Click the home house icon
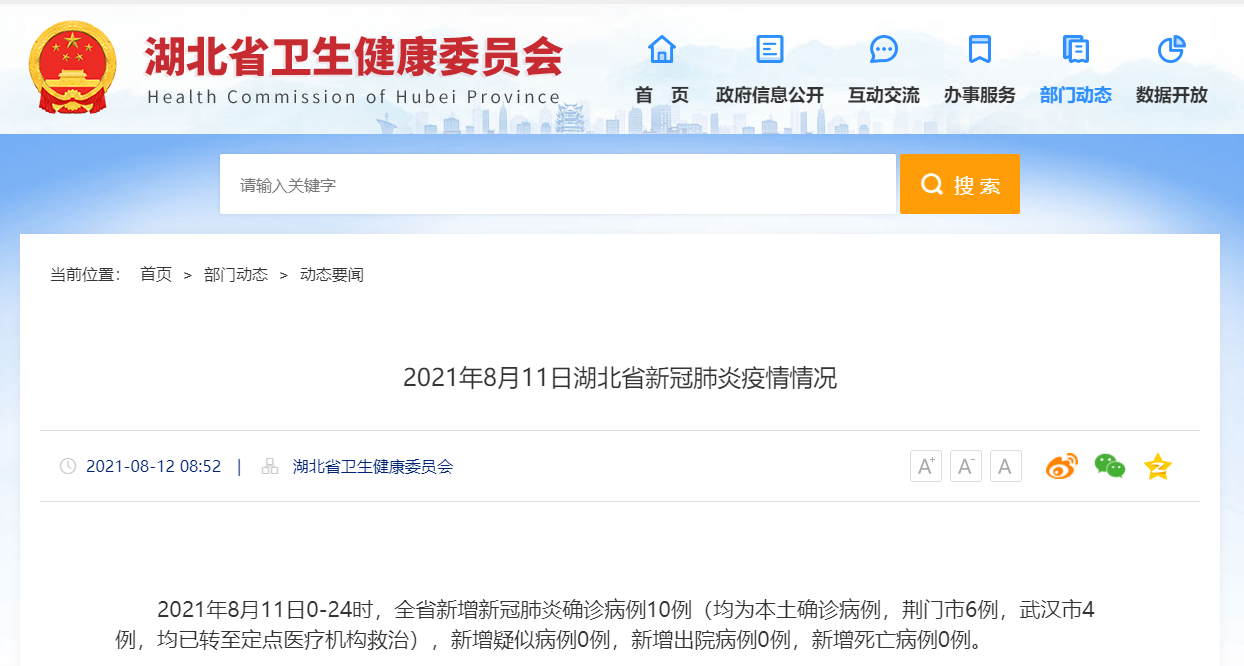This screenshot has width=1244, height=666. [662, 48]
